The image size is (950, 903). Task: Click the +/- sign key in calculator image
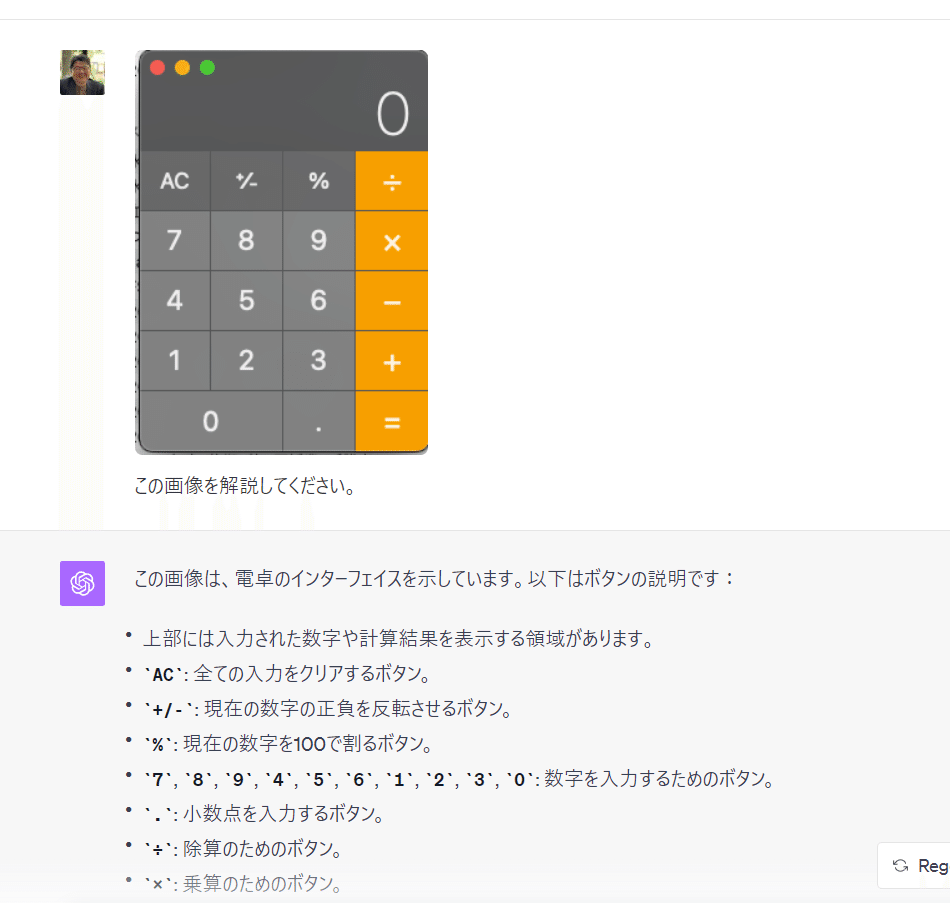(247, 181)
